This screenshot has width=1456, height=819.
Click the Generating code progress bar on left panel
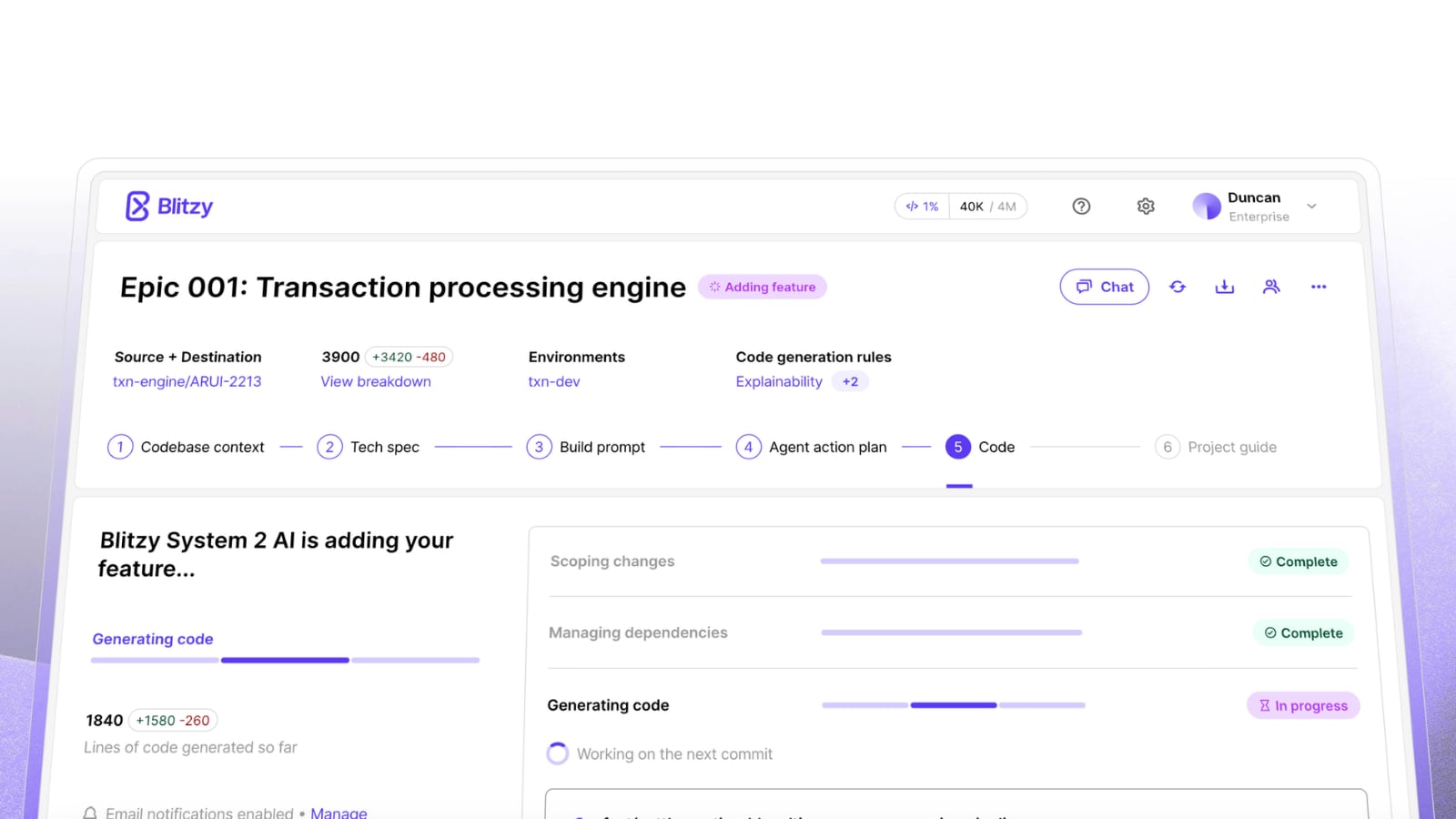(285, 660)
